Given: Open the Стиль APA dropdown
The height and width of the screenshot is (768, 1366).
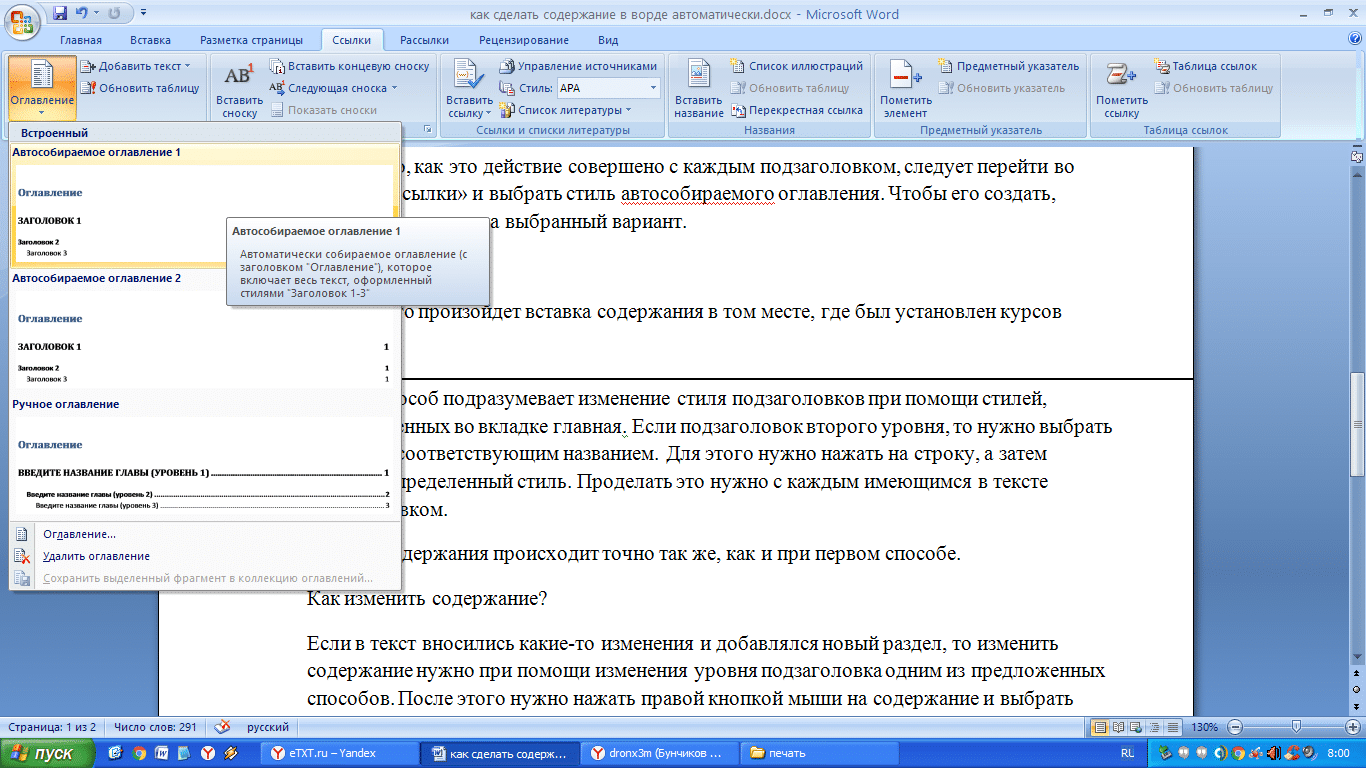Looking at the screenshot, I should click(x=608, y=88).
